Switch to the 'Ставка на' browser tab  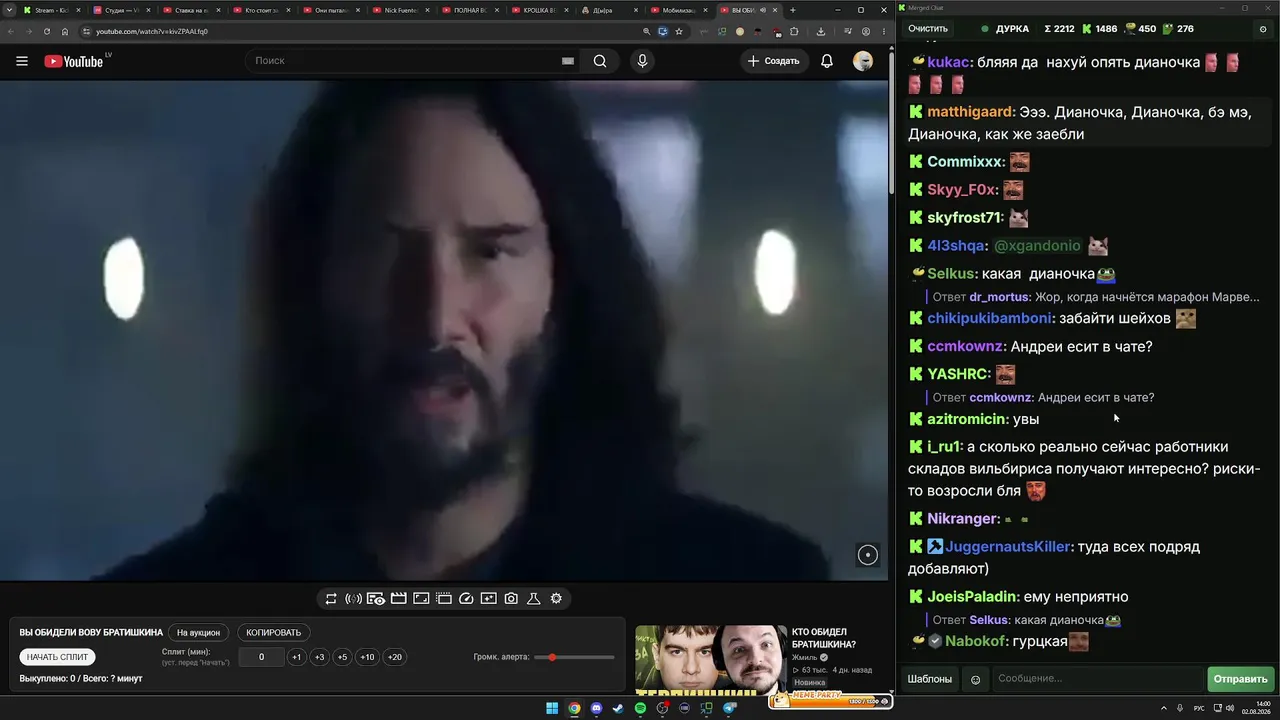(192, 10)
